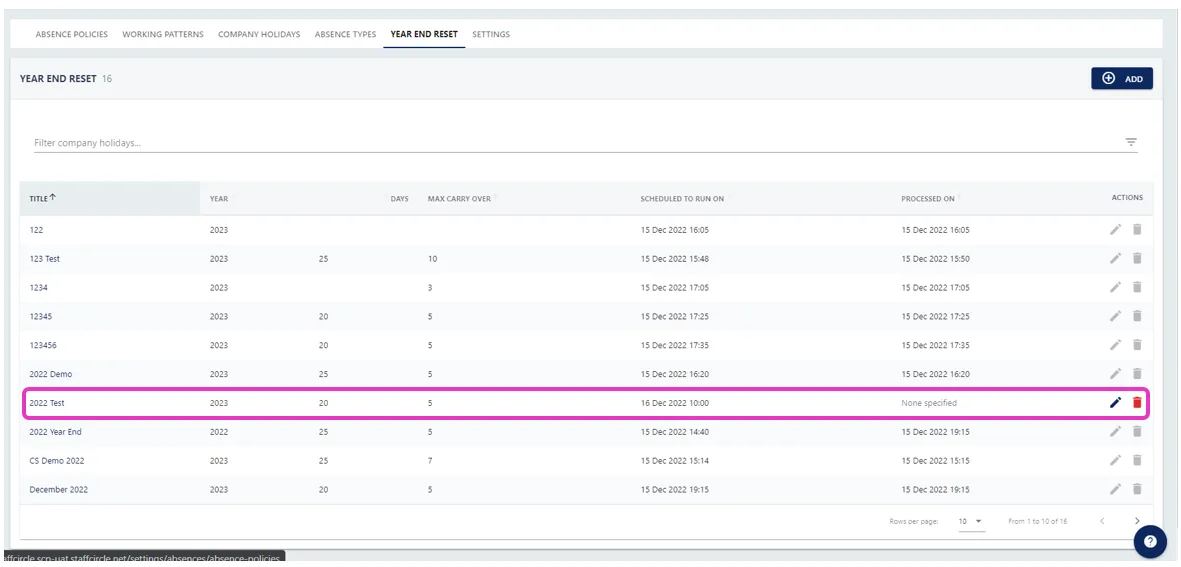
Task: Open the help question mark bubble
Action: click(x=1150, y=541)
